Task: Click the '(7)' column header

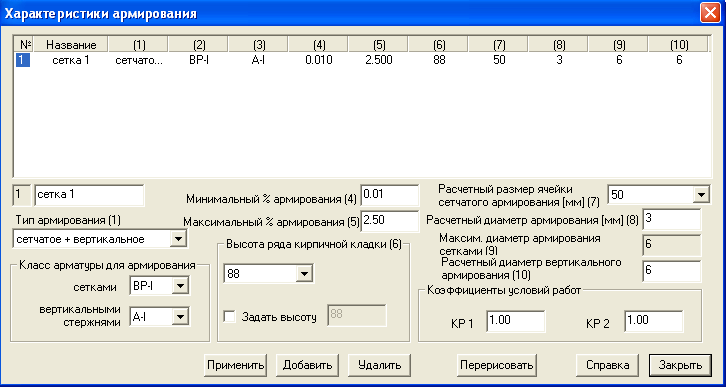Action: (499, 45)
